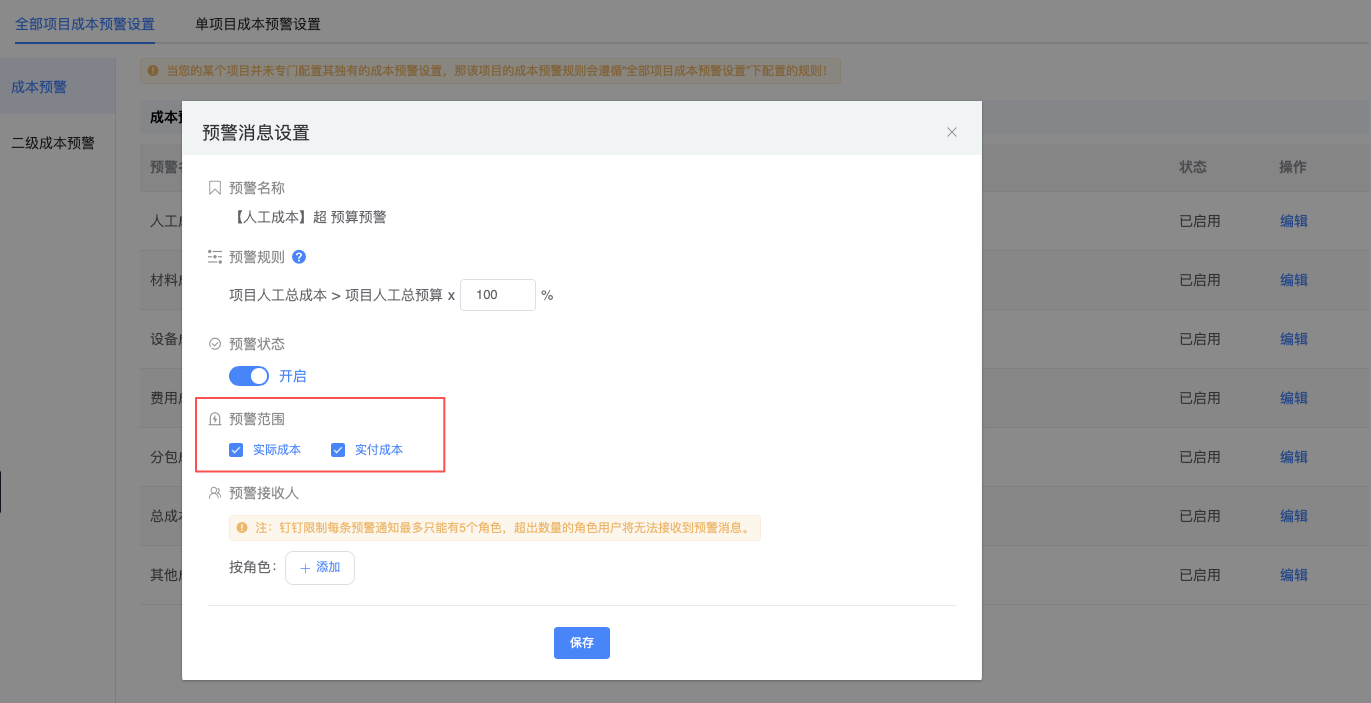Switch to 单项目成本预警设置 tab

(258, 24)
